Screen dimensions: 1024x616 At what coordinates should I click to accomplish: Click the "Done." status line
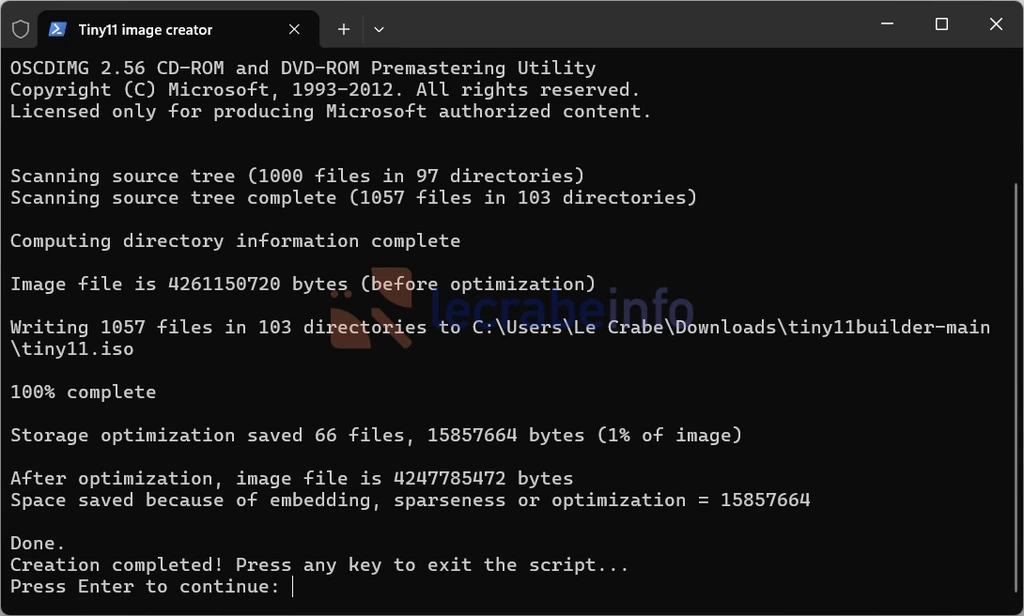(38, 543)
